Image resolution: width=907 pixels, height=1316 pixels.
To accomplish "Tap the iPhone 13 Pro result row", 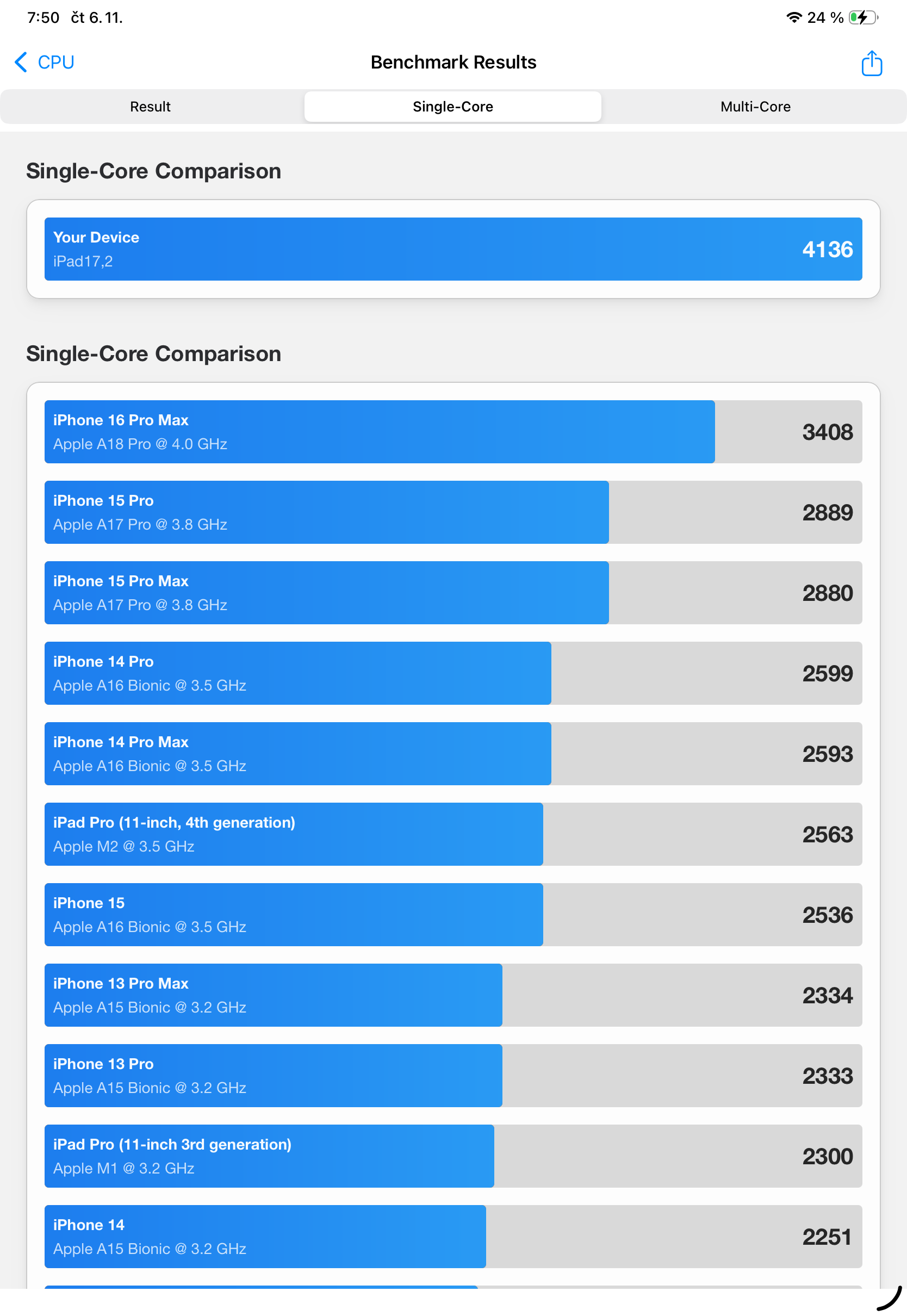I will point(453,1076).
